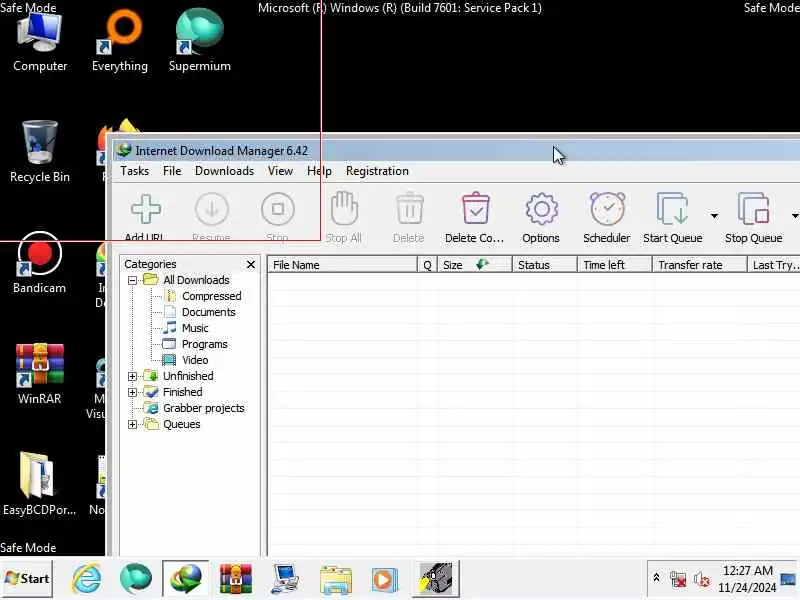Click the Computer desktop icon
Viewport: 800px width, 600px height.
40,42
